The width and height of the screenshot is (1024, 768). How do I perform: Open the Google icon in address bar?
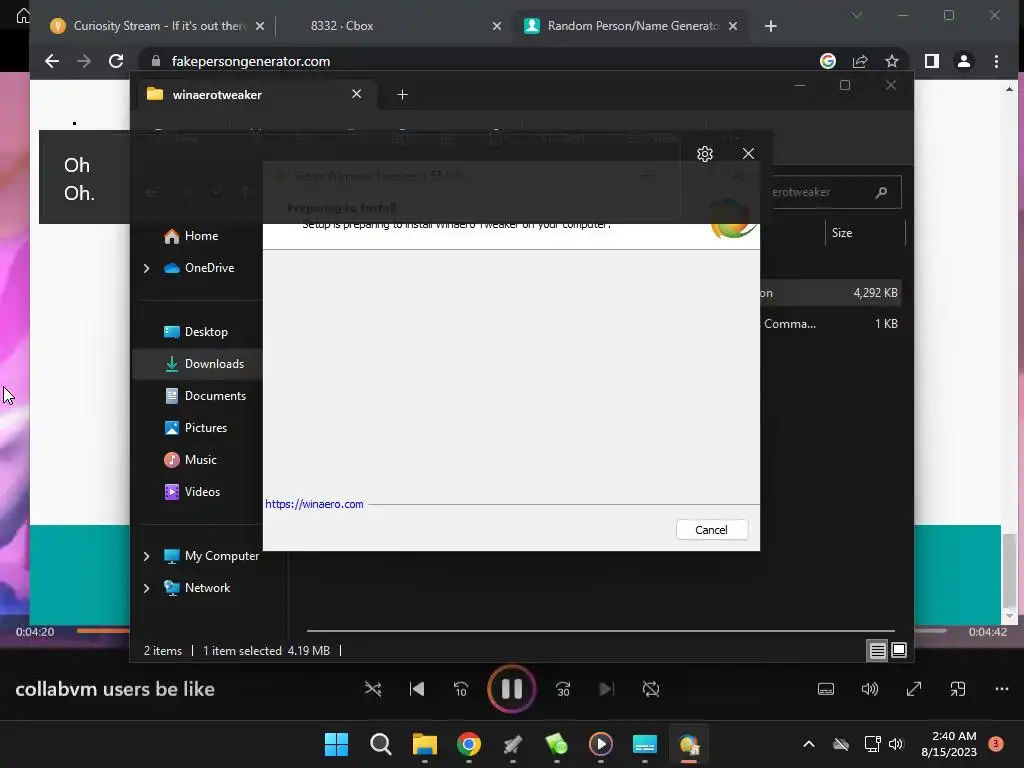point(827,61)
